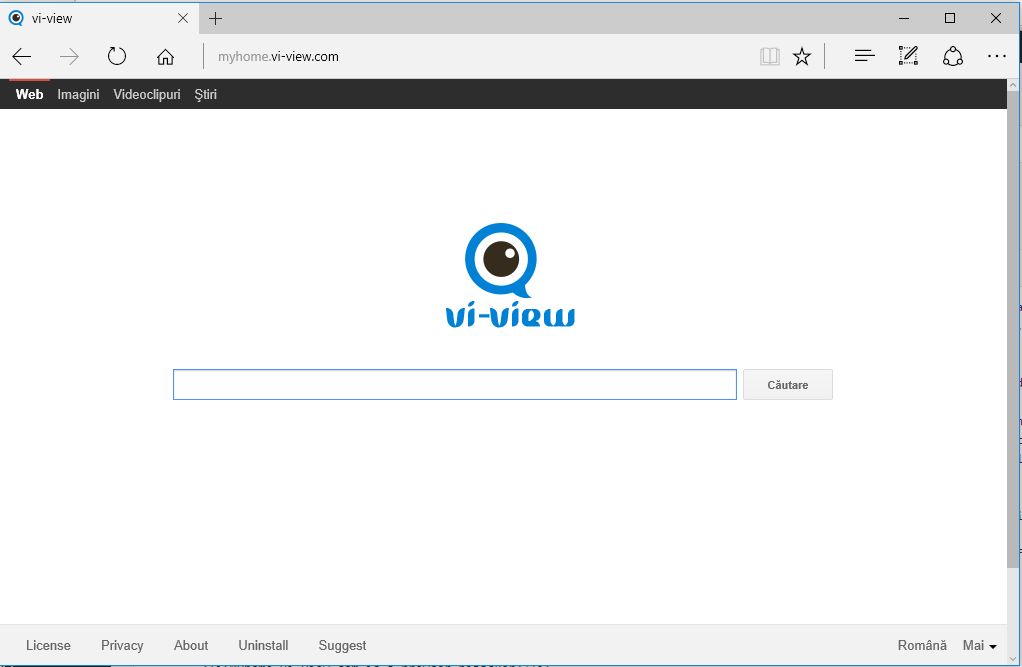Start a Web Note annotation
Image resolution: width=1022 pixels, height=667 pixels.
tap(908, 55)
